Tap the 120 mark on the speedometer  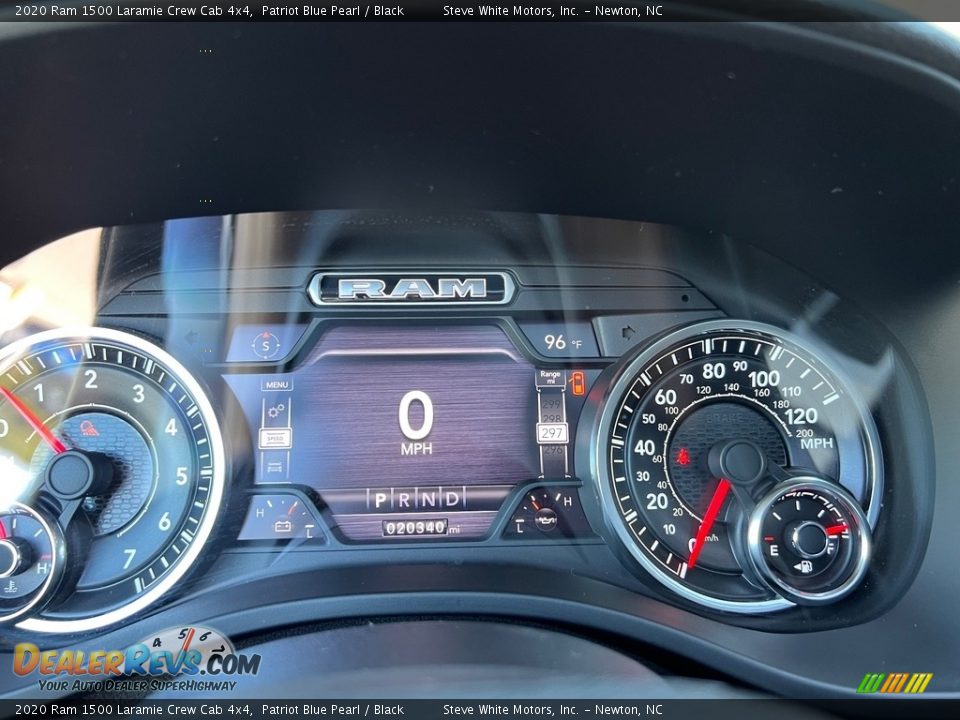click(x=801, y=416)
